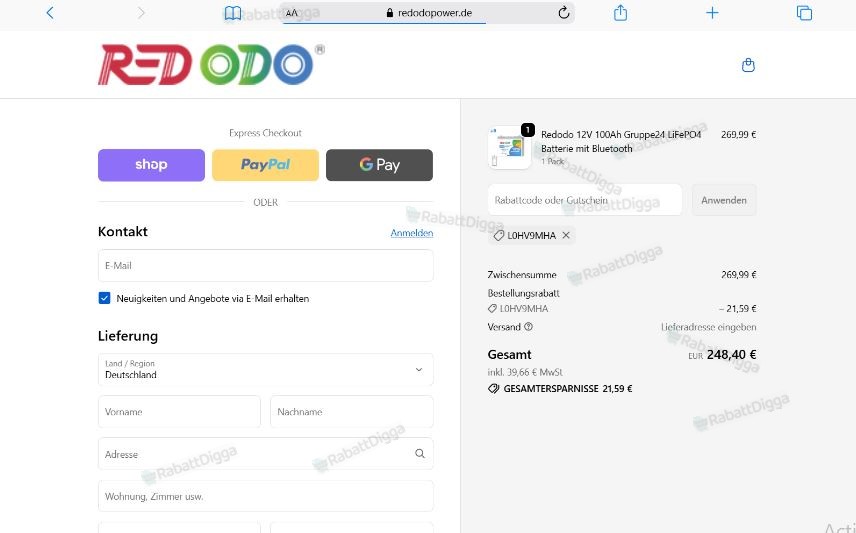This screenshot has height=533, width=856.
Task: Click the Kontakt section heading
Action: [x=123, y=232]
